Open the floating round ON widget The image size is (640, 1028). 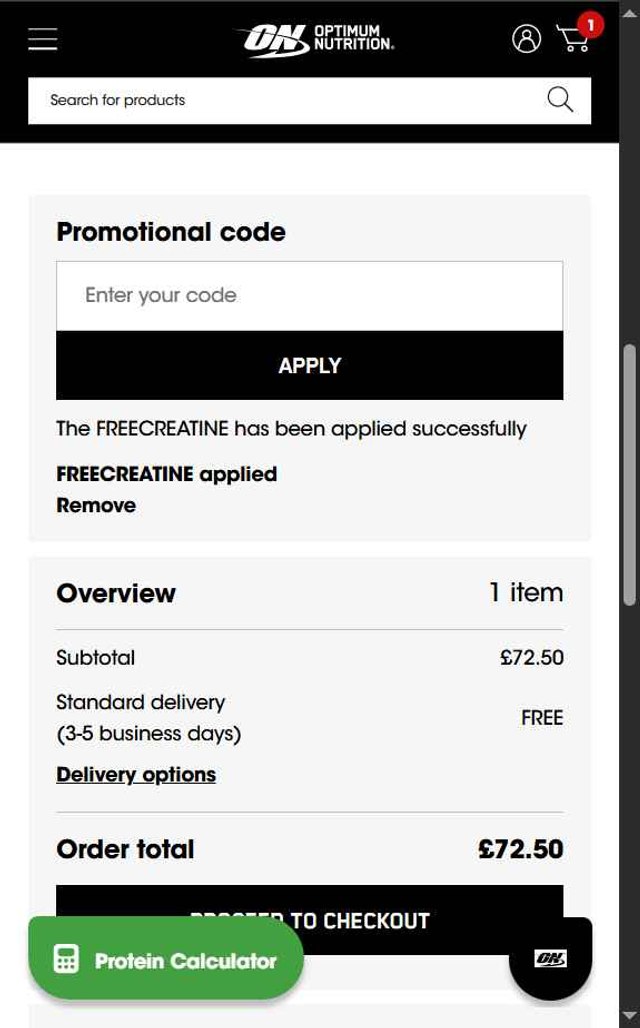click(x=550, y=959)
